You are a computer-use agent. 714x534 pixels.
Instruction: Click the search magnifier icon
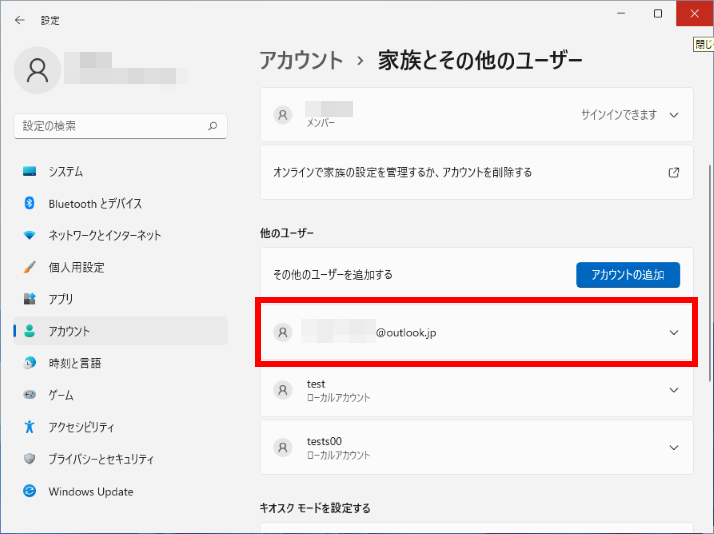pos(212,126)
